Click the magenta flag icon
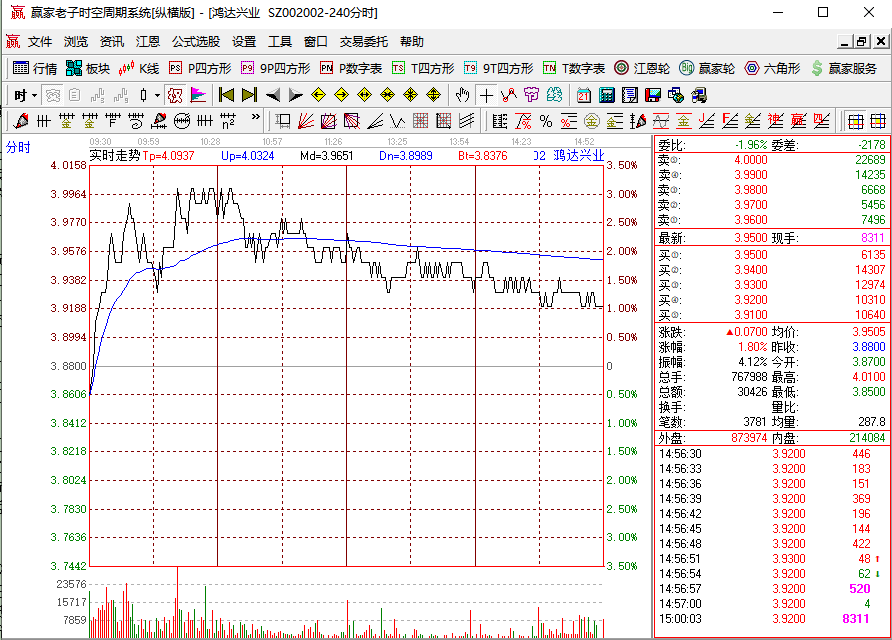This screenshot has width=892, height=640. click(198, 95)
